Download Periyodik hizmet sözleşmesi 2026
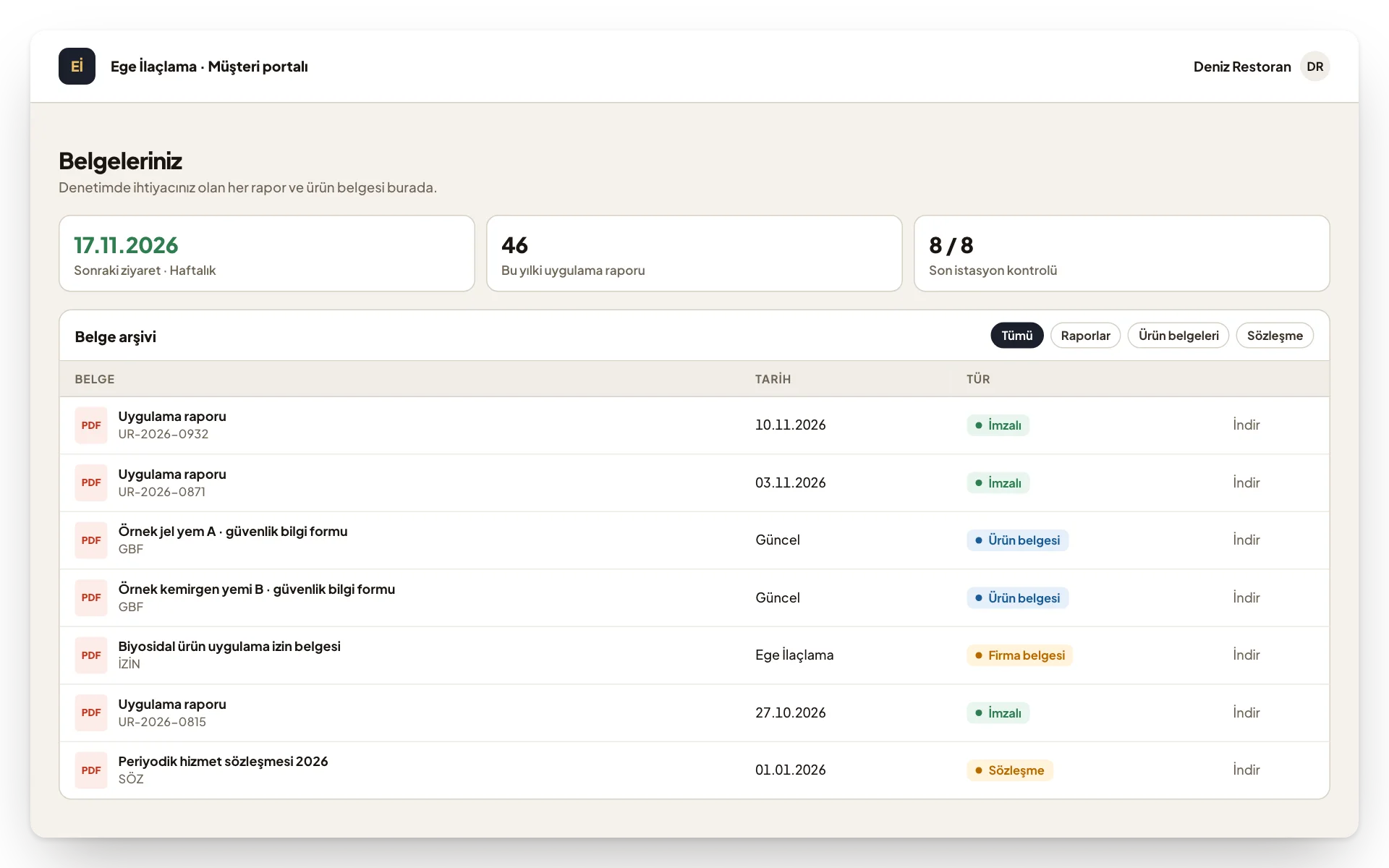 point(1246,770)
